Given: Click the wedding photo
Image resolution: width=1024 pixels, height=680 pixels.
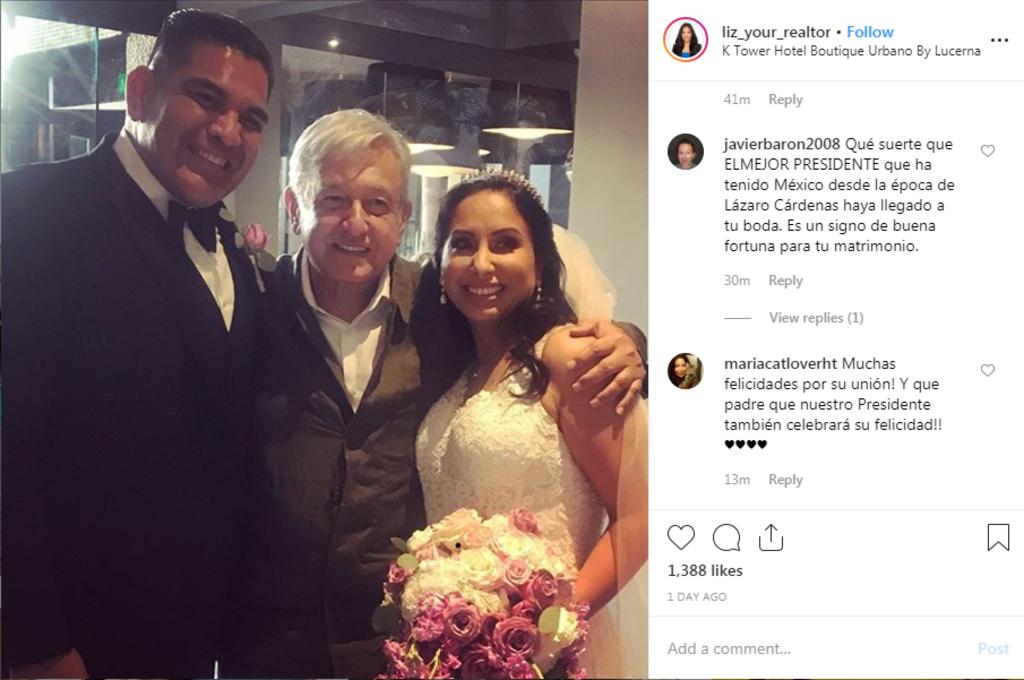Looking at the screenshot, I should point(324,340).
